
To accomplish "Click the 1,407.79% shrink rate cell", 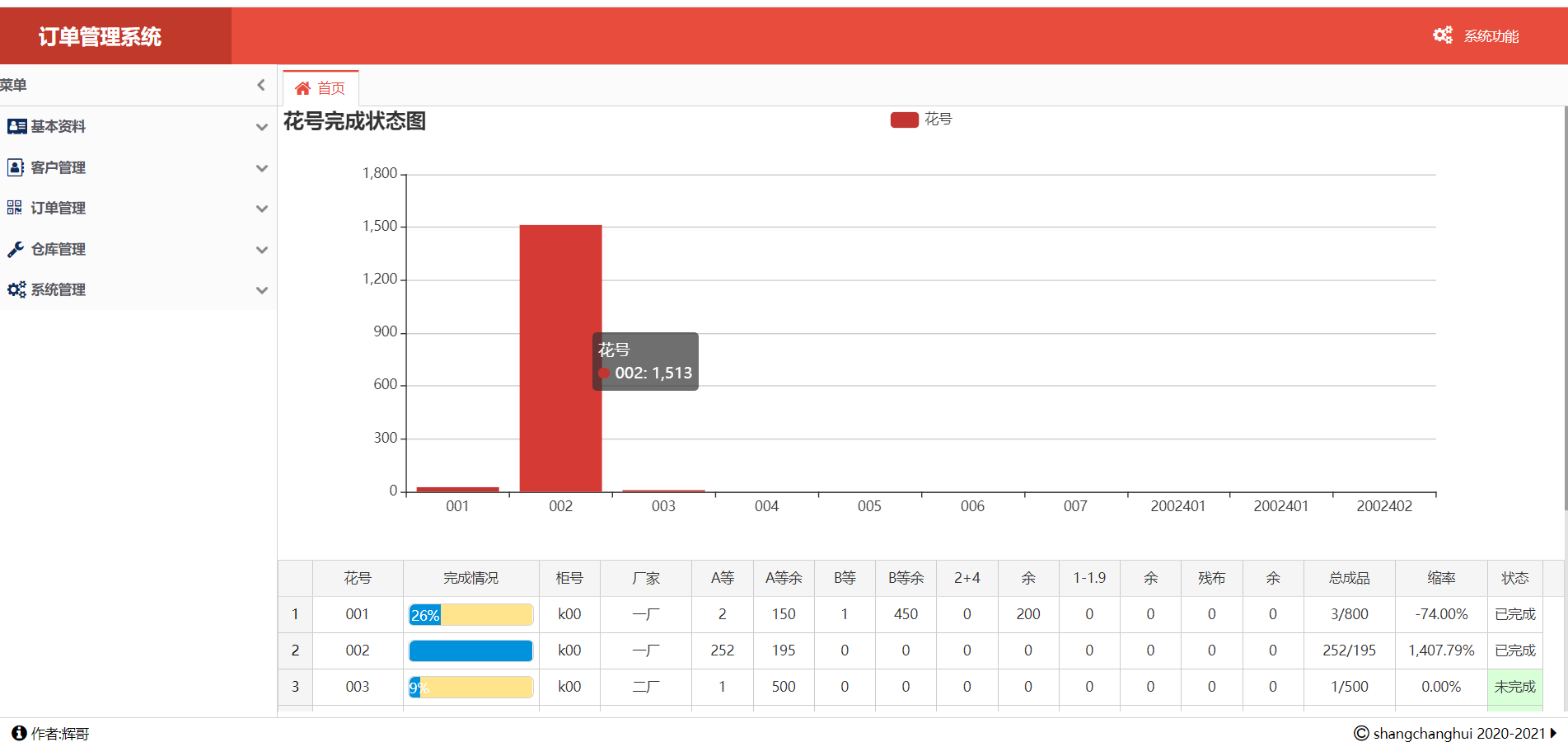I will point(1441,650).
